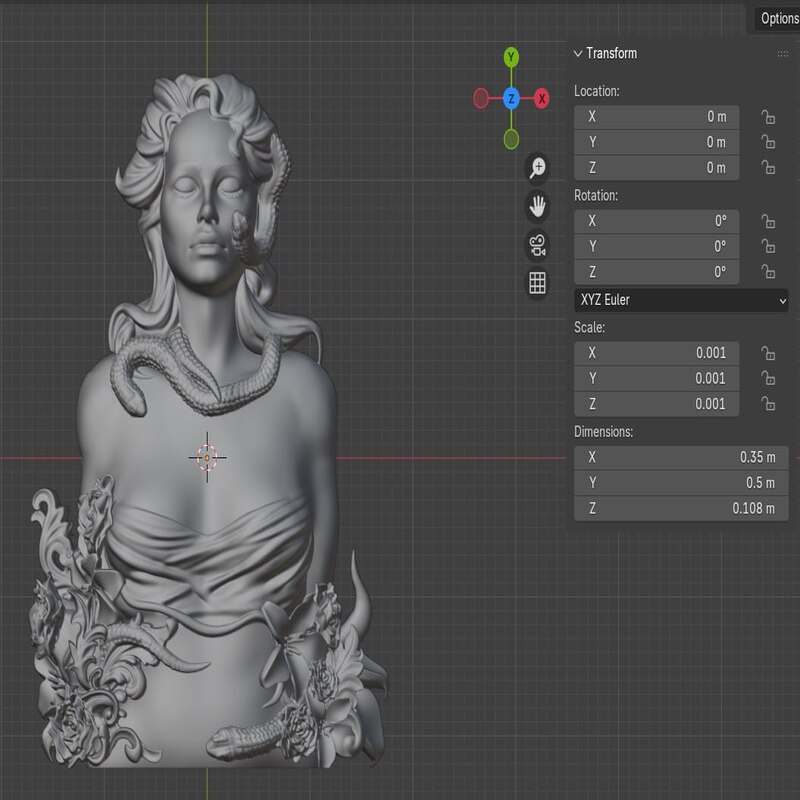Click the negative X axis gizmo ball

481,98
